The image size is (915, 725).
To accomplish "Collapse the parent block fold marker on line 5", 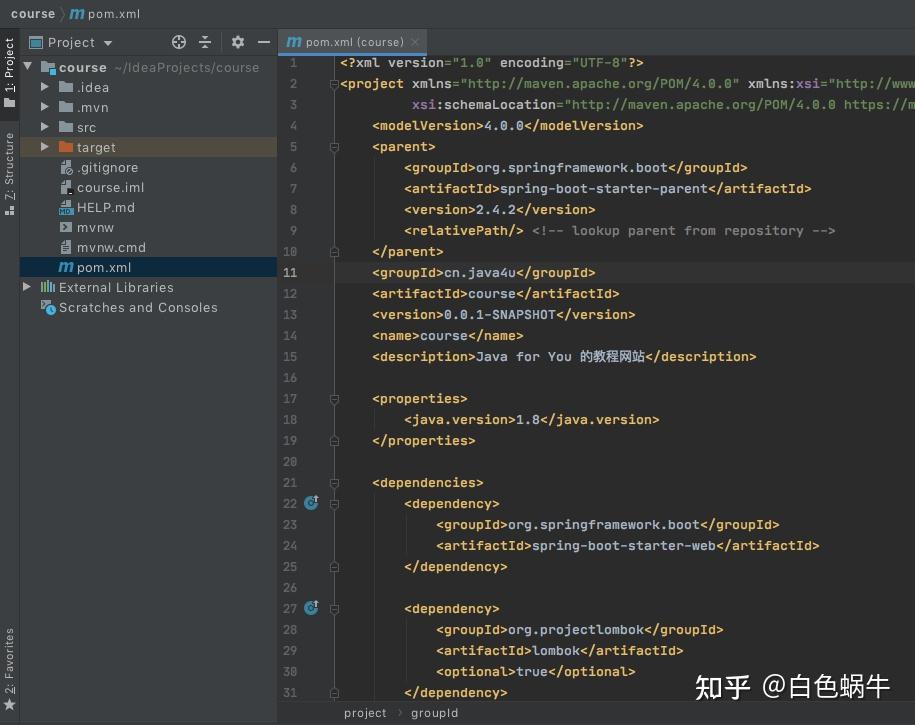I will click(335, 146).
